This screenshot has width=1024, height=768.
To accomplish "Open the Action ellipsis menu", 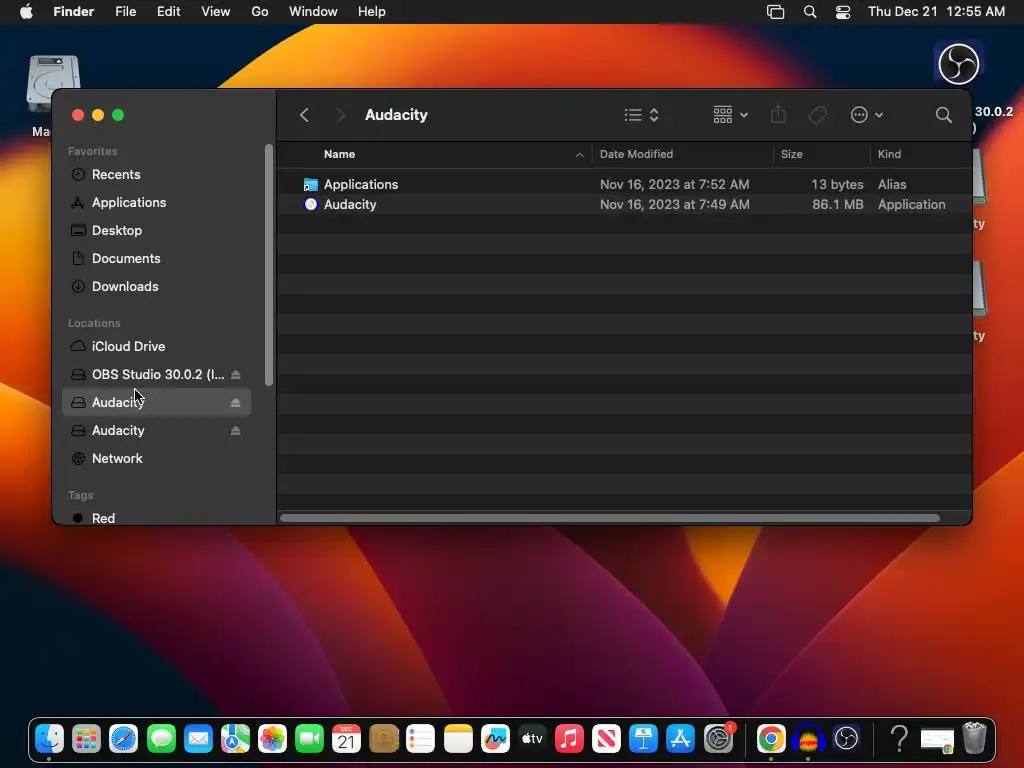I will [867, 115].
